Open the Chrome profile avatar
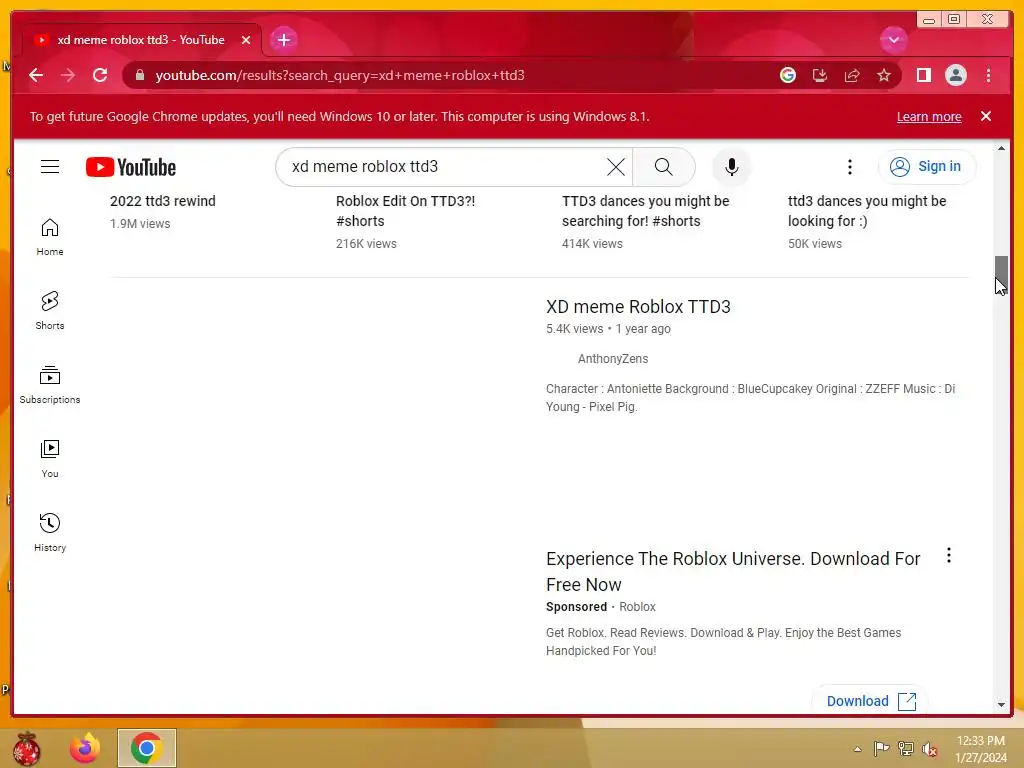The image size is (1024, 768). point(955,75)
